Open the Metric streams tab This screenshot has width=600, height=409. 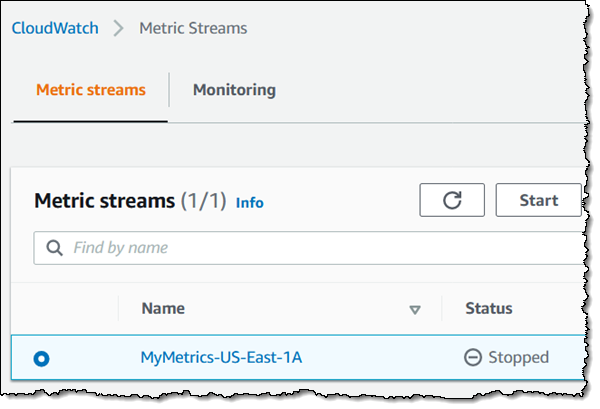click(91, 90)
